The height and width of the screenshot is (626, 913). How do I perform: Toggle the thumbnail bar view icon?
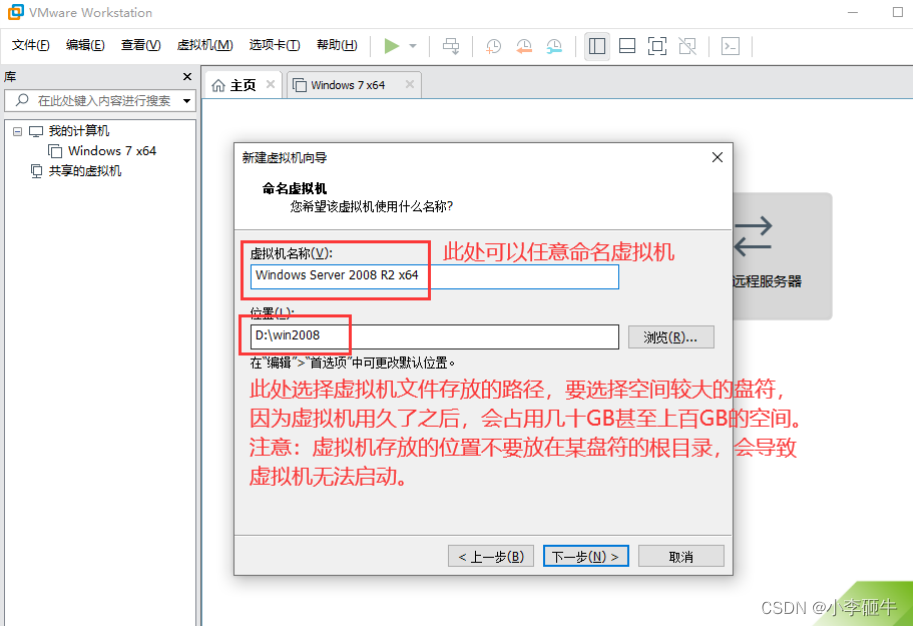(627, 46)
